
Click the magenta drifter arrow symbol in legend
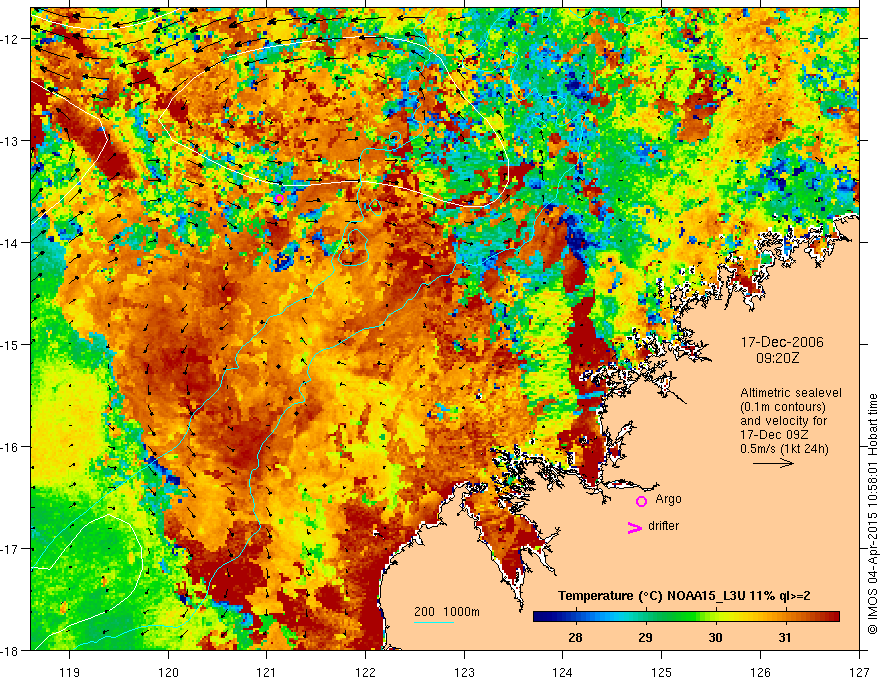(x=635, y=527)
